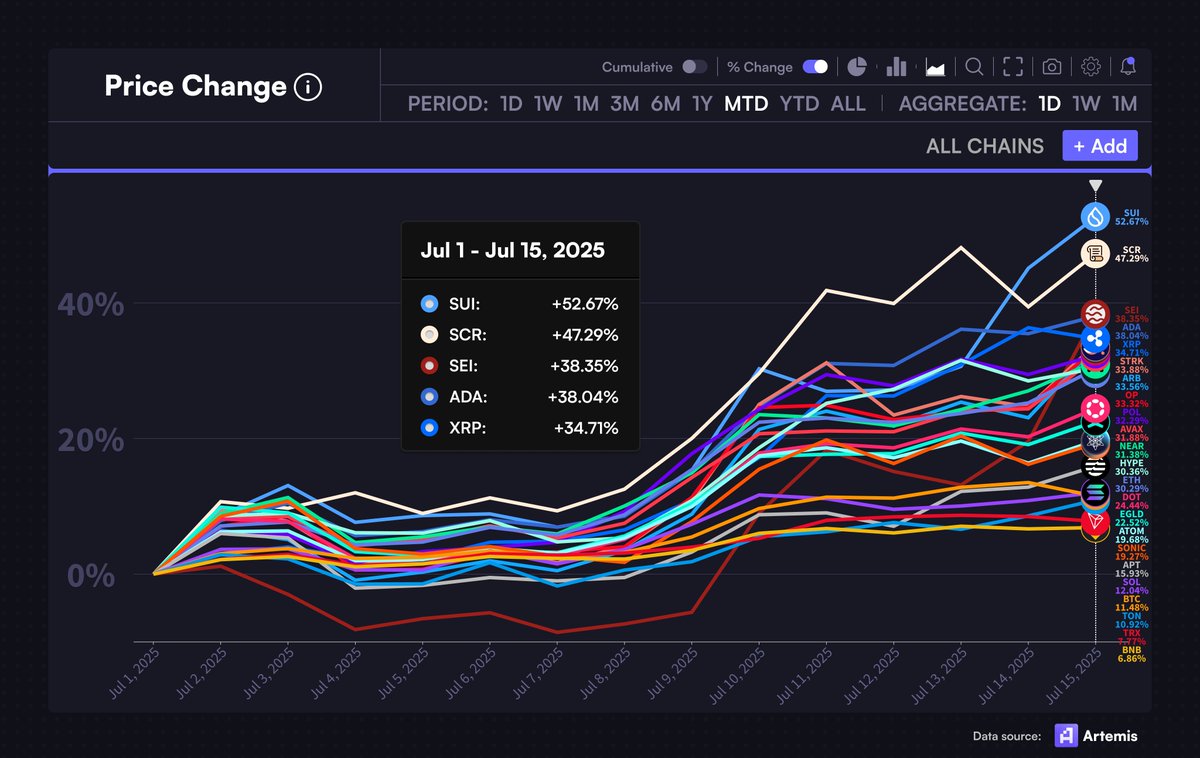1200x758 pixels.
Task: Expand chart to fullscreen
Action: point(1013,67)
